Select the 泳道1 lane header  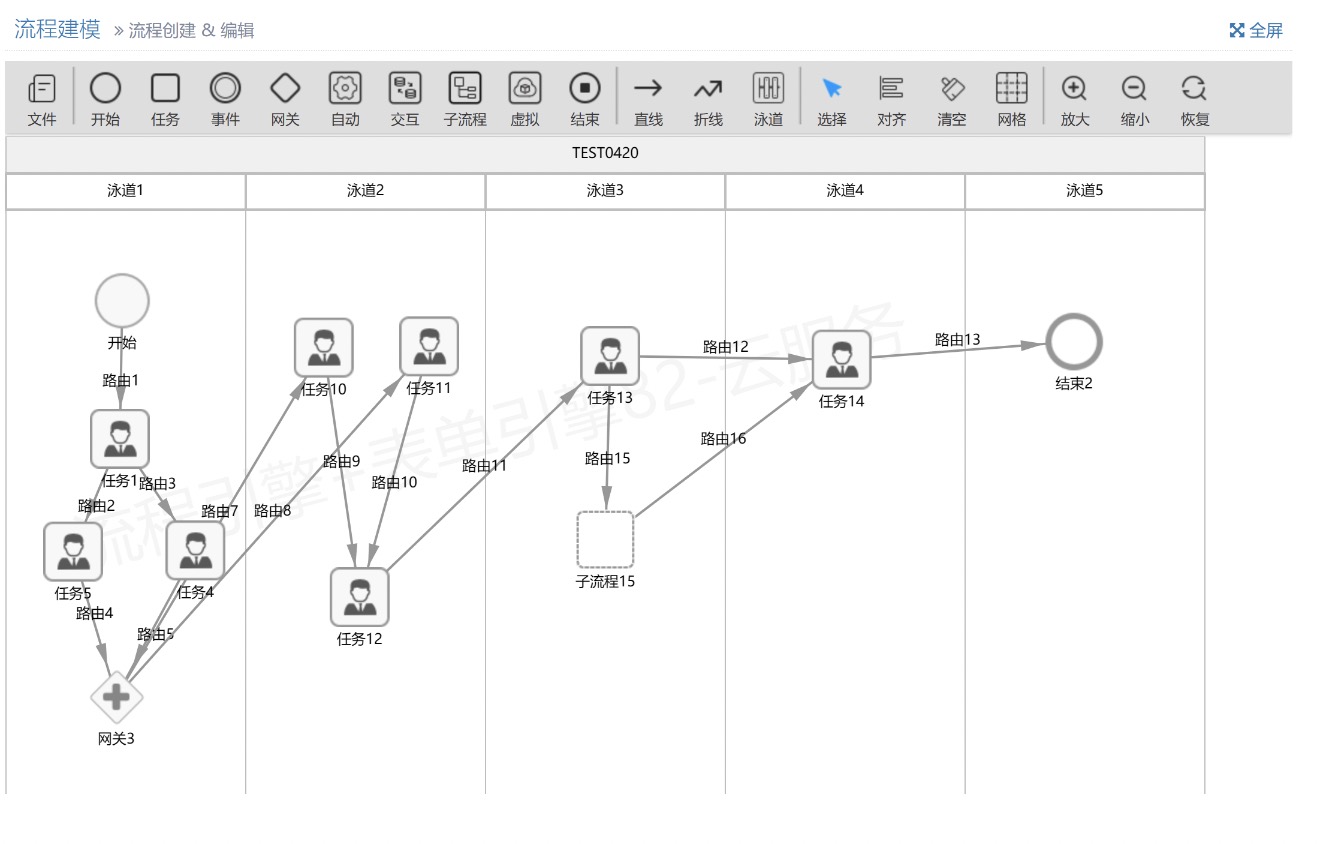(x=126, y=191)
